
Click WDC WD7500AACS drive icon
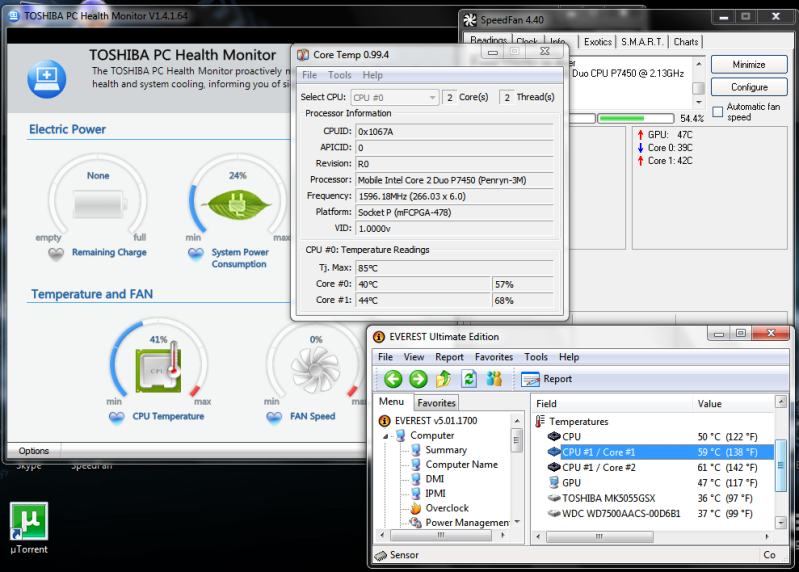(x=554, y=513)
